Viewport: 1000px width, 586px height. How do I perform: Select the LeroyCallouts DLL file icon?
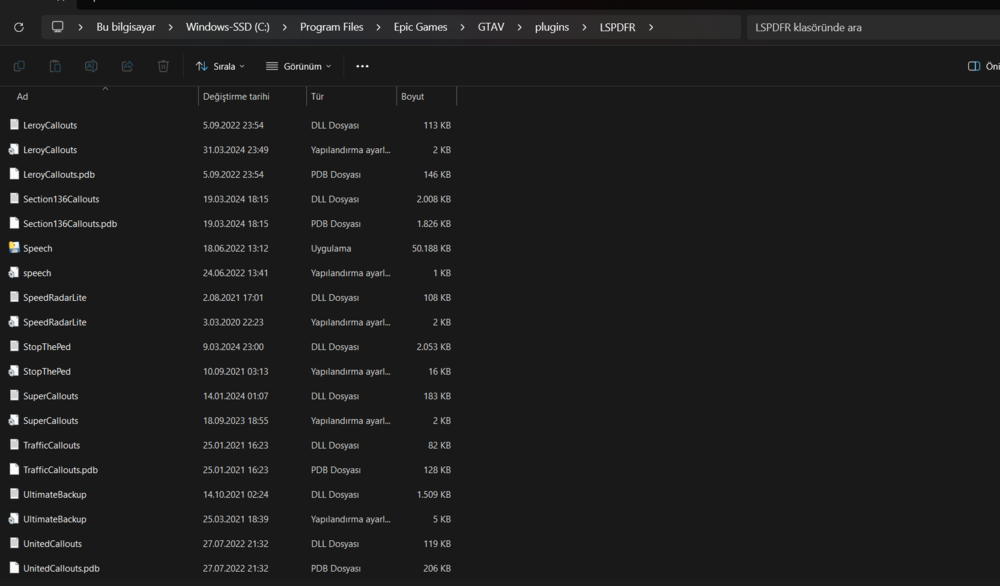coord(14,124)
